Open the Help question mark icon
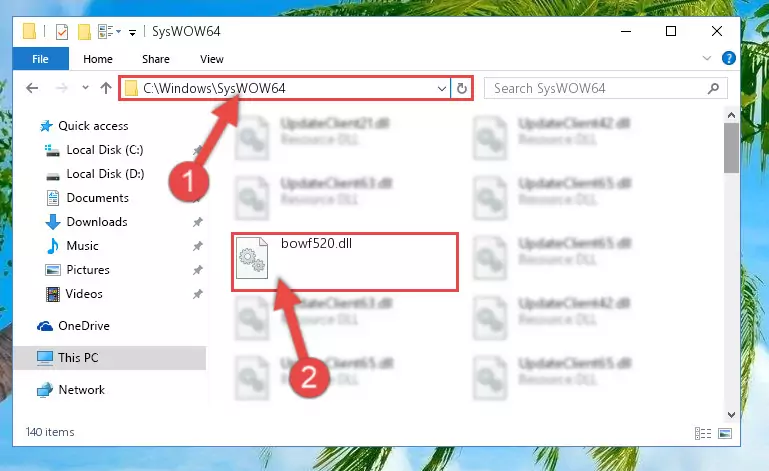This screenshot has width=769, height=471. 728,58
